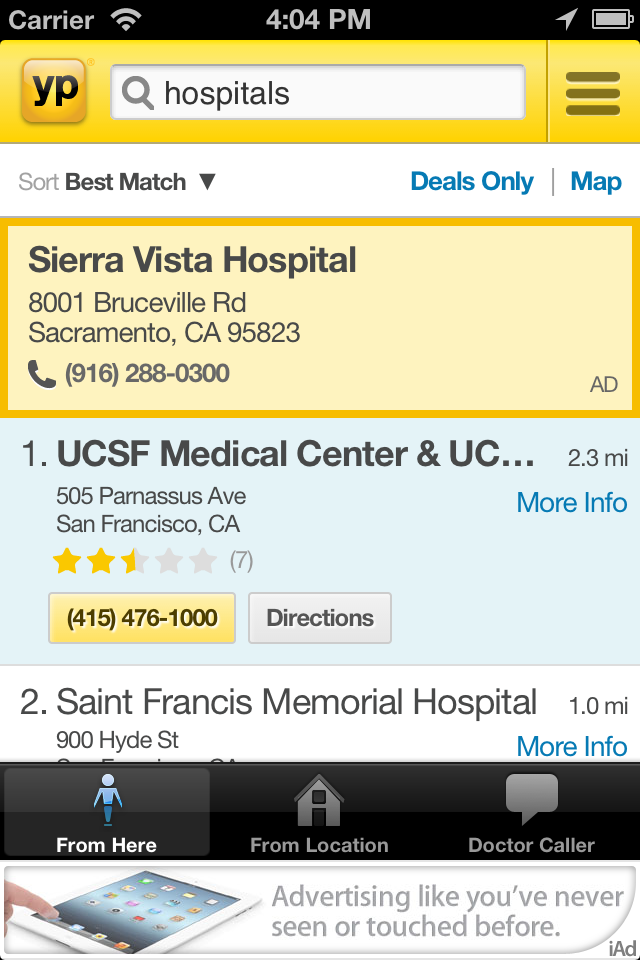Tap the iPad advertising banner
Screen dimensions: 640x960
click(320, 910)
